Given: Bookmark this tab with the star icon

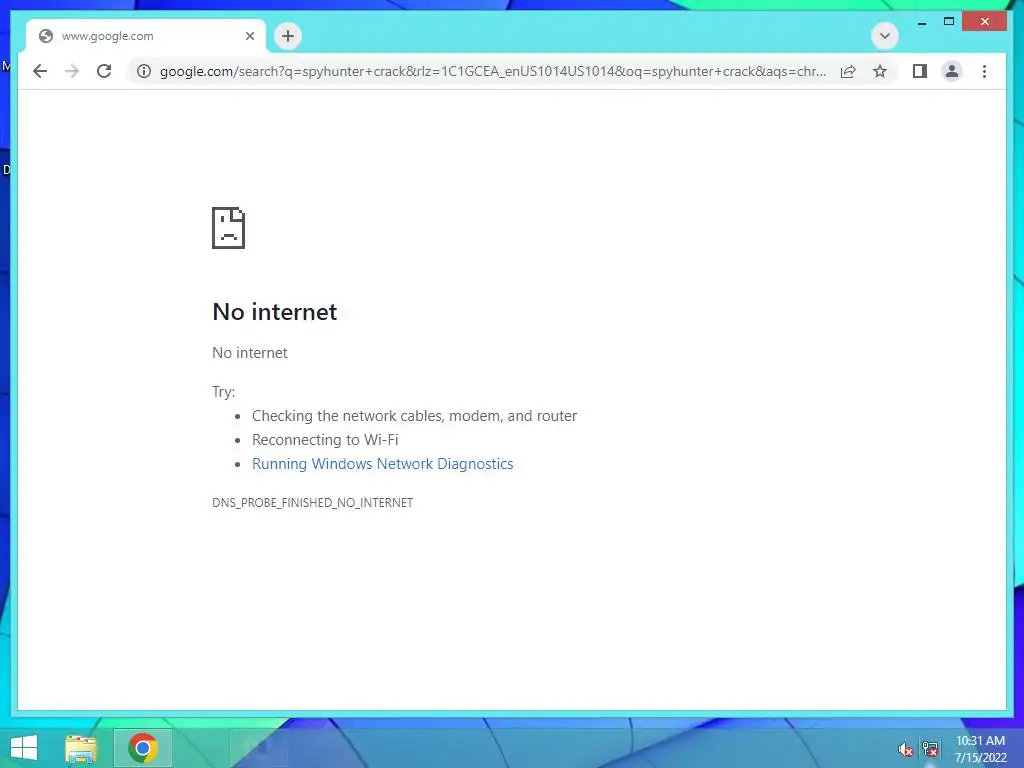Looking at the screenshot, I should [x=880, y=71].
